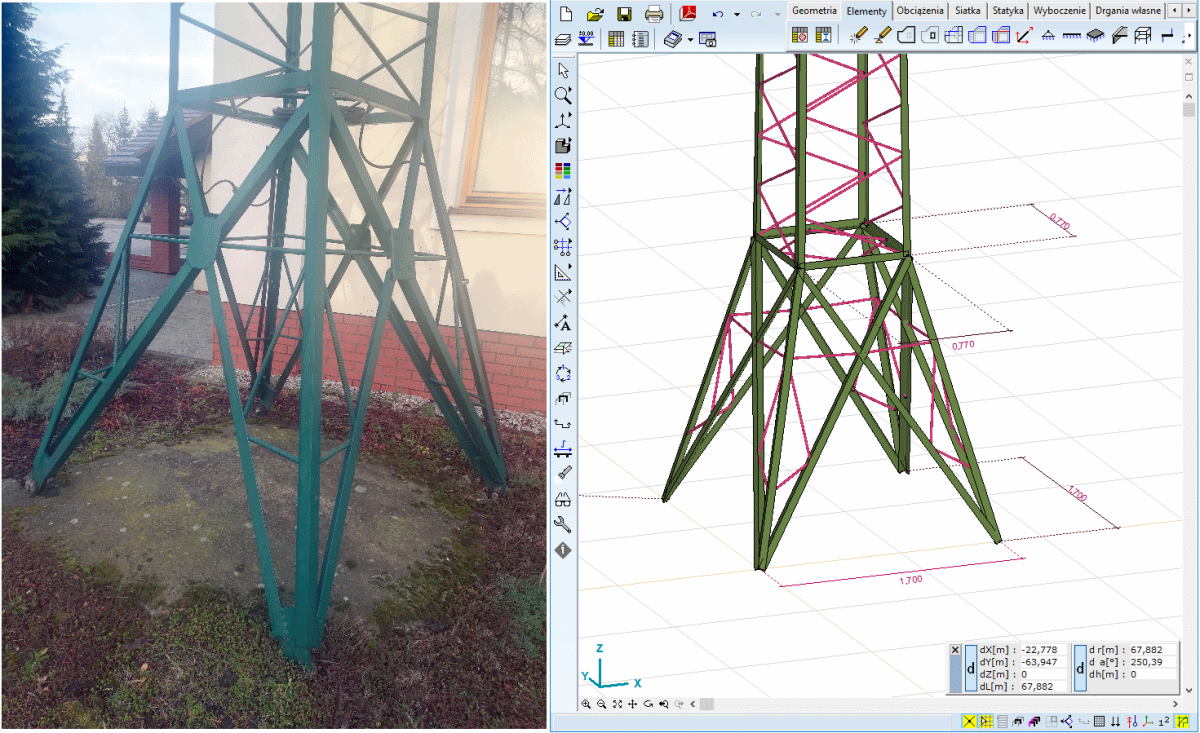Select the arrow pointer tool
Viewport: 1200px width, 733px height.
pyautogui.click(x=563, y=70)
